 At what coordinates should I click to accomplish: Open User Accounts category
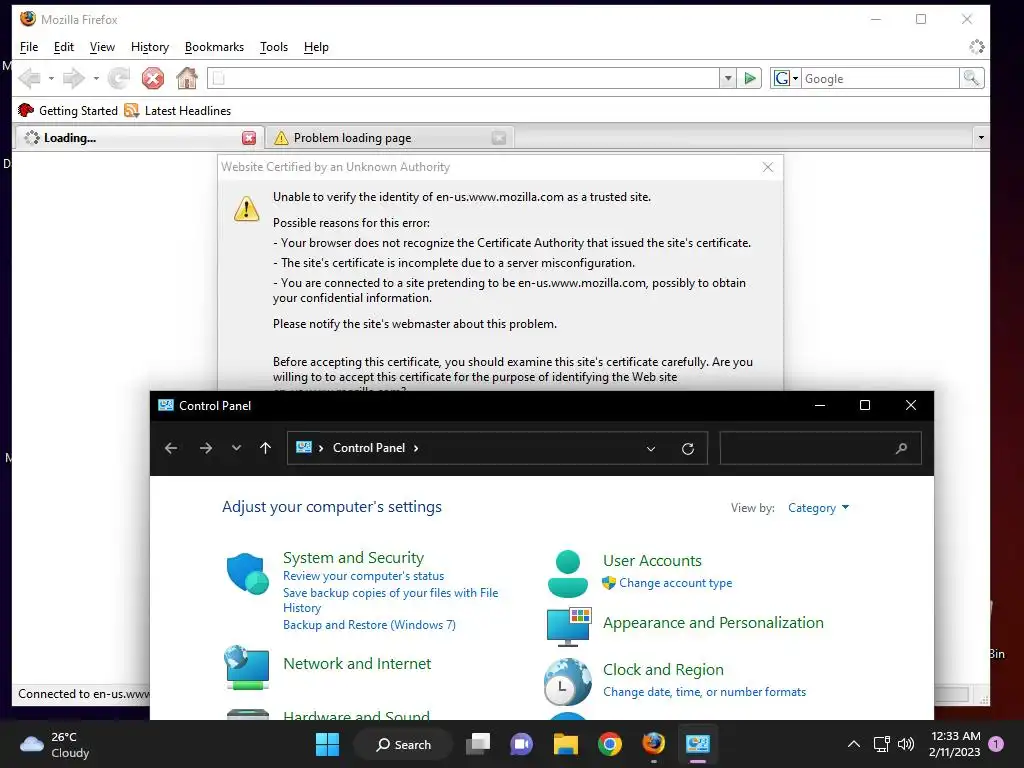coord(652,561)
